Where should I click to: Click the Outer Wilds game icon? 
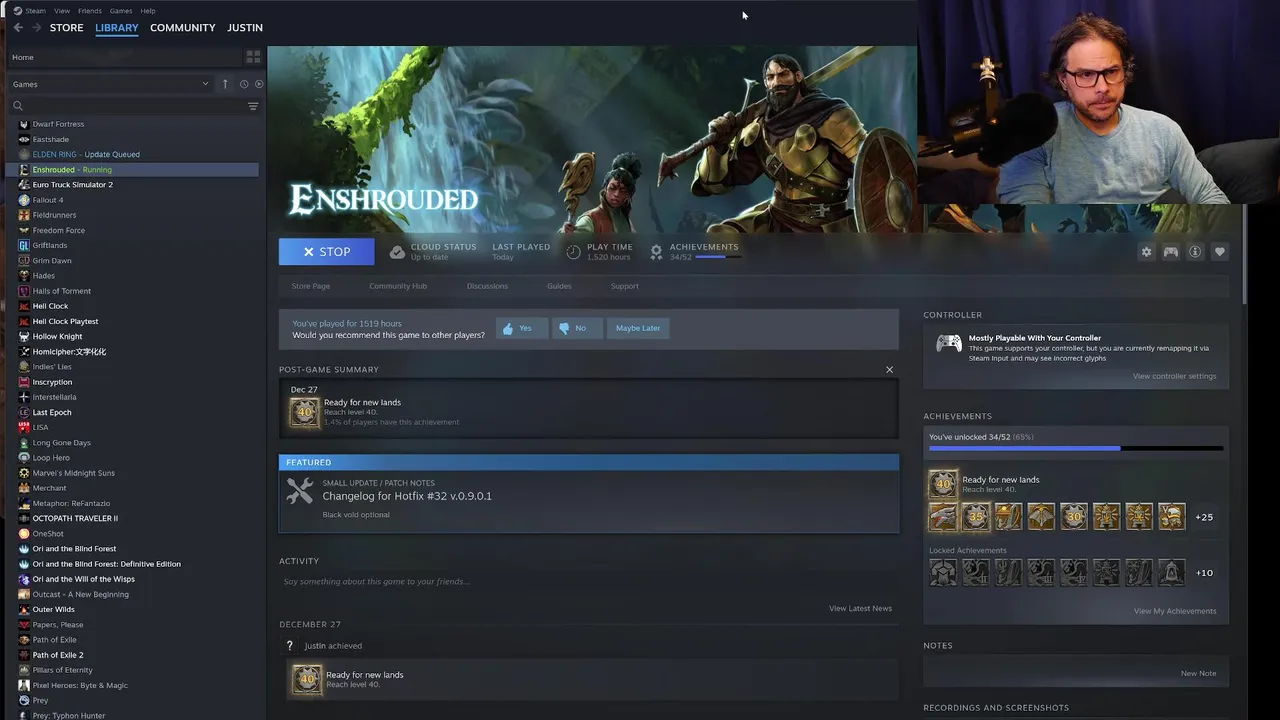[24, 609]
